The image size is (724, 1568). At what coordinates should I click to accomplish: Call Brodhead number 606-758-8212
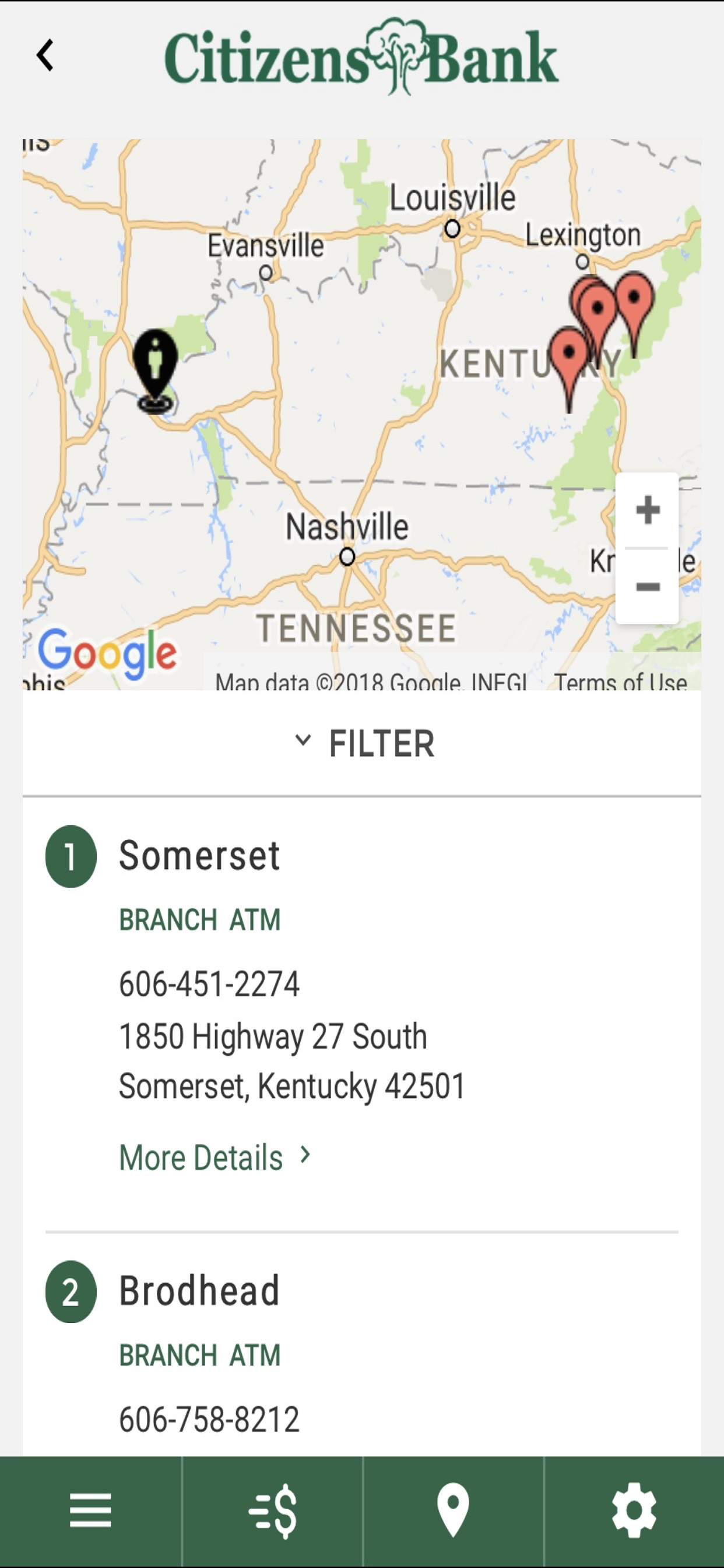click(209, 1419)
